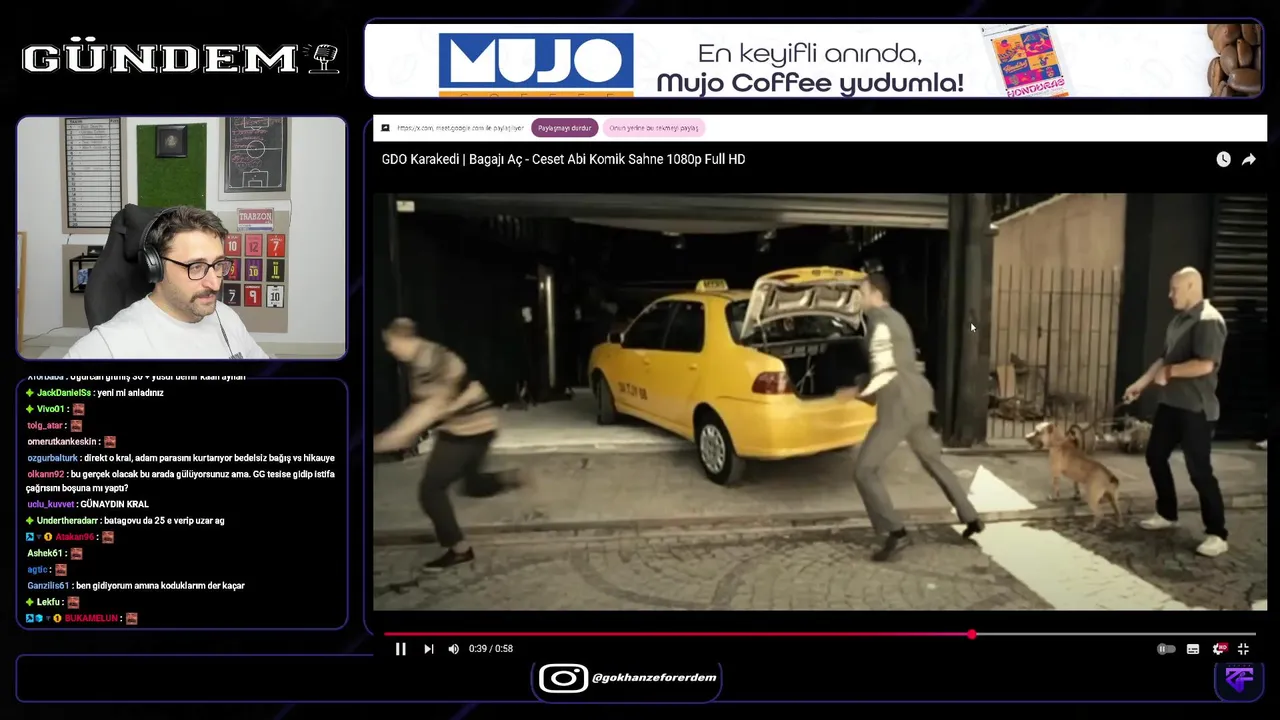This screenshot has width=1280, height=720.
Task: Click the microphone icon next to GÜNDEM
Action: tap(326, 58)
